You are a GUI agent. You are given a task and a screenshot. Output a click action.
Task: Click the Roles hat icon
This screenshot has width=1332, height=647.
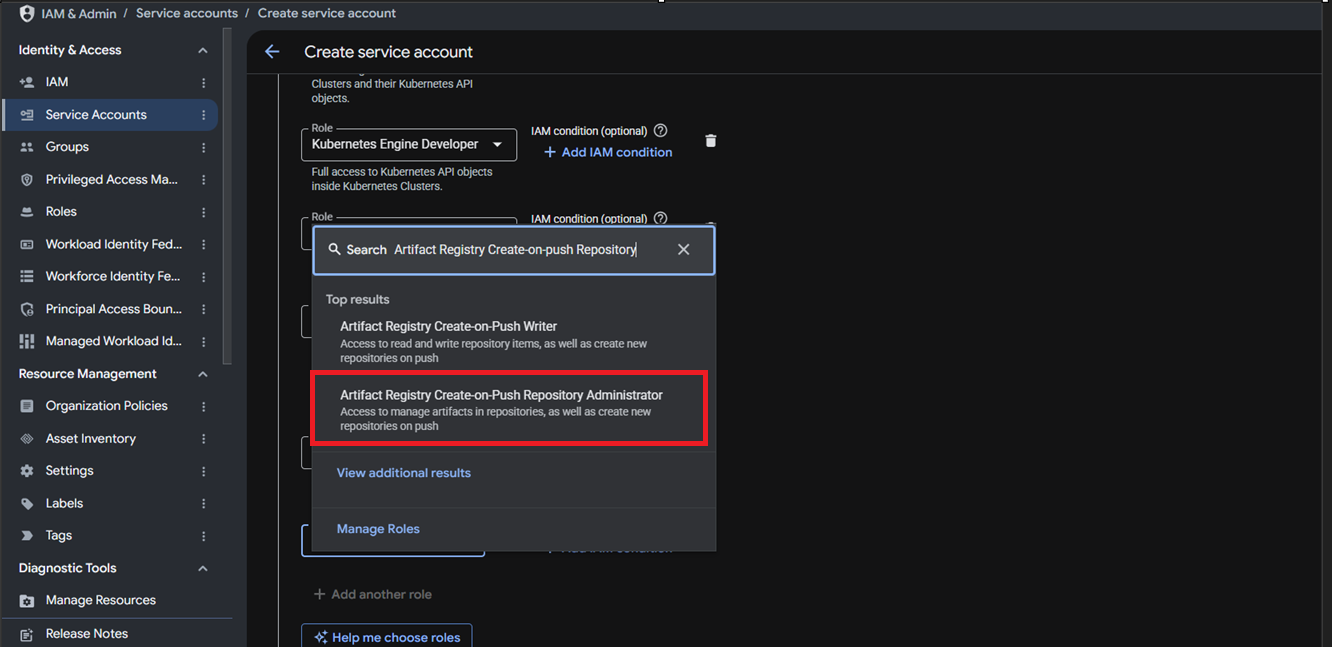click(27, 212)
